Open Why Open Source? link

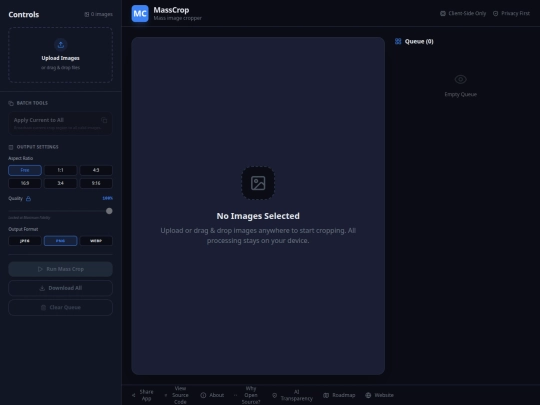(247, 395)
